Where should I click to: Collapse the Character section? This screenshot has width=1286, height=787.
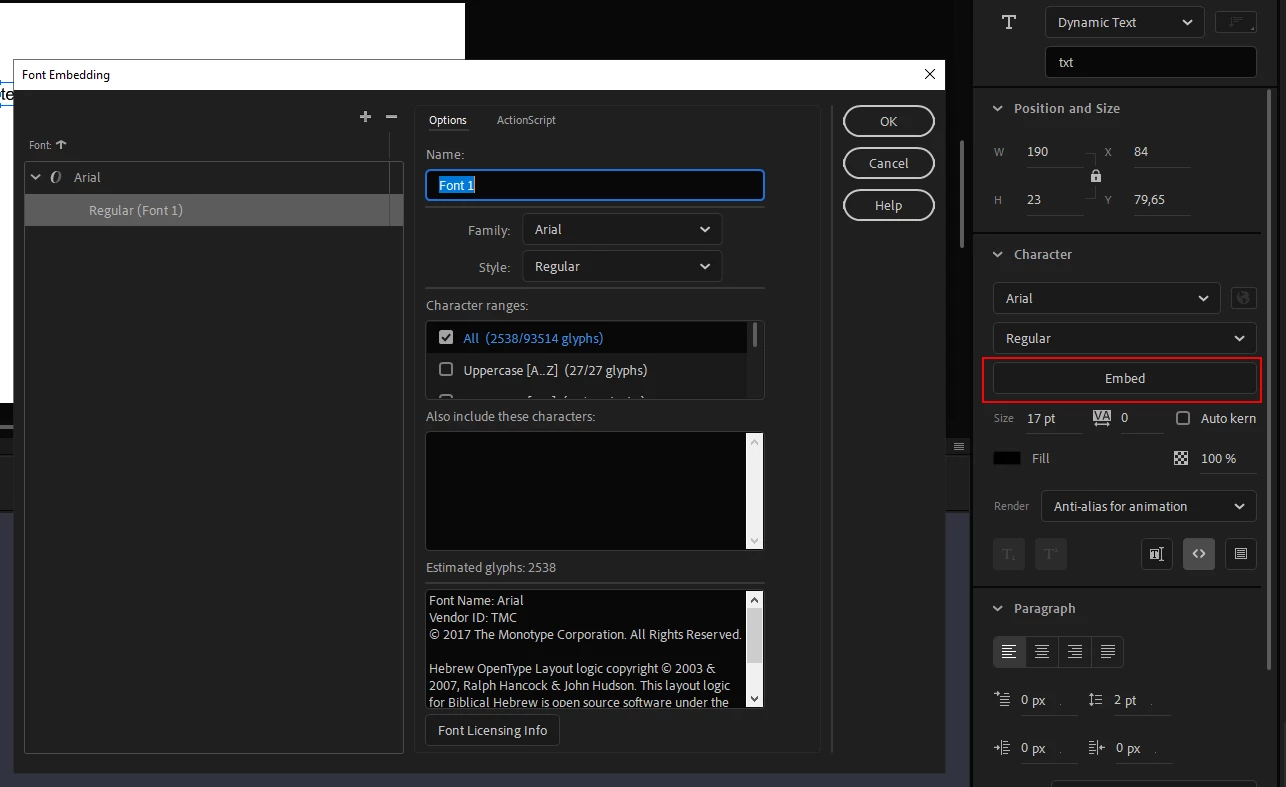(997, 254)
